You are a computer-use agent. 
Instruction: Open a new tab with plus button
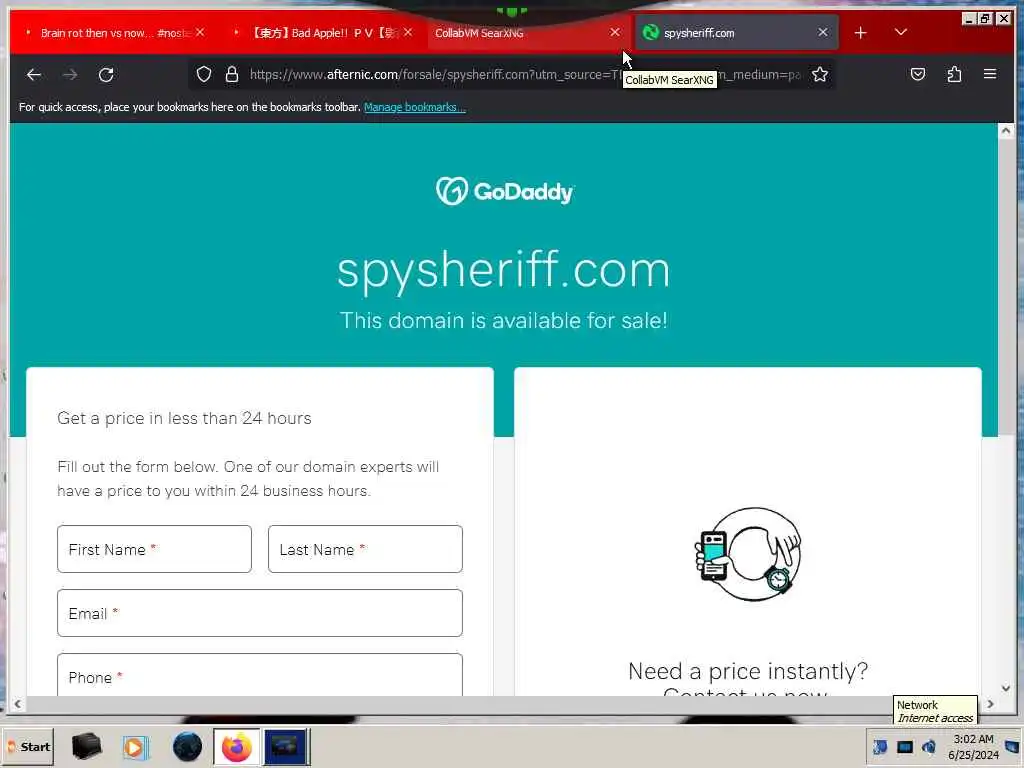(x=861, y=33)
